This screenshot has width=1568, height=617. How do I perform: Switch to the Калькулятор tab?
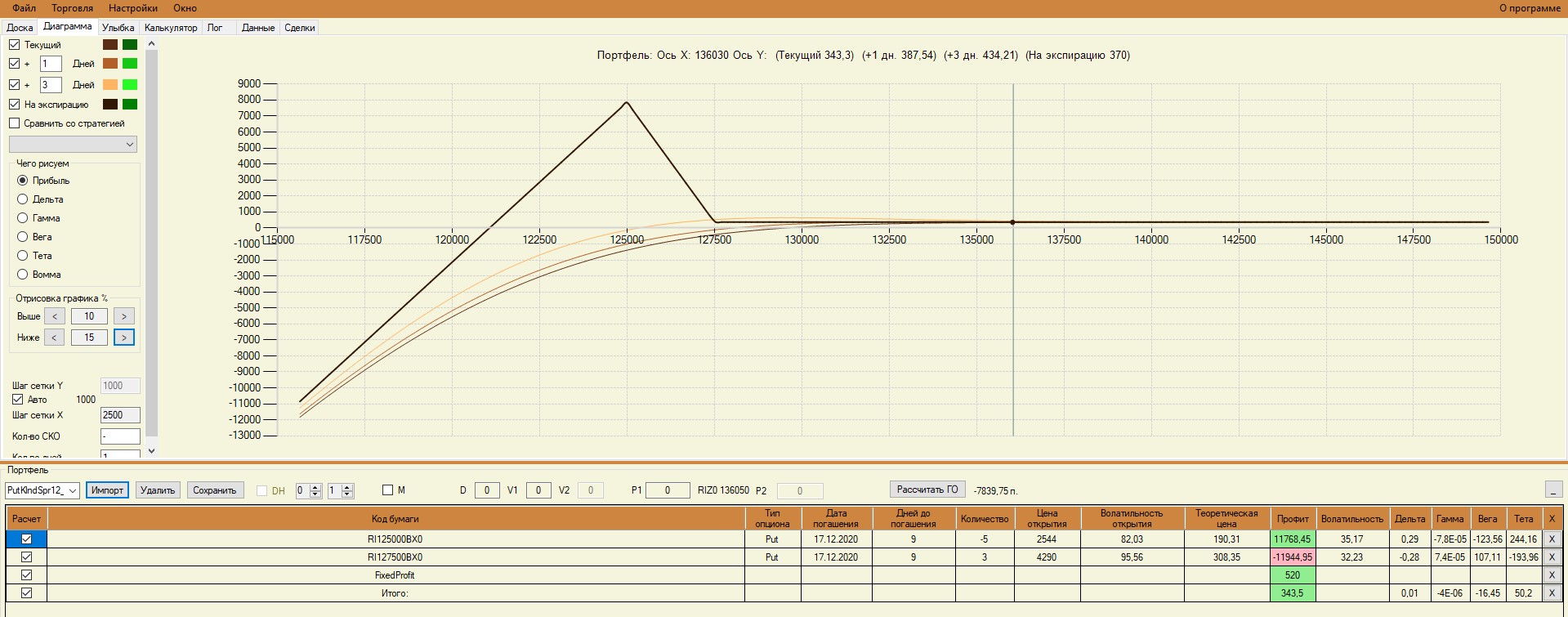pos(171,28)
